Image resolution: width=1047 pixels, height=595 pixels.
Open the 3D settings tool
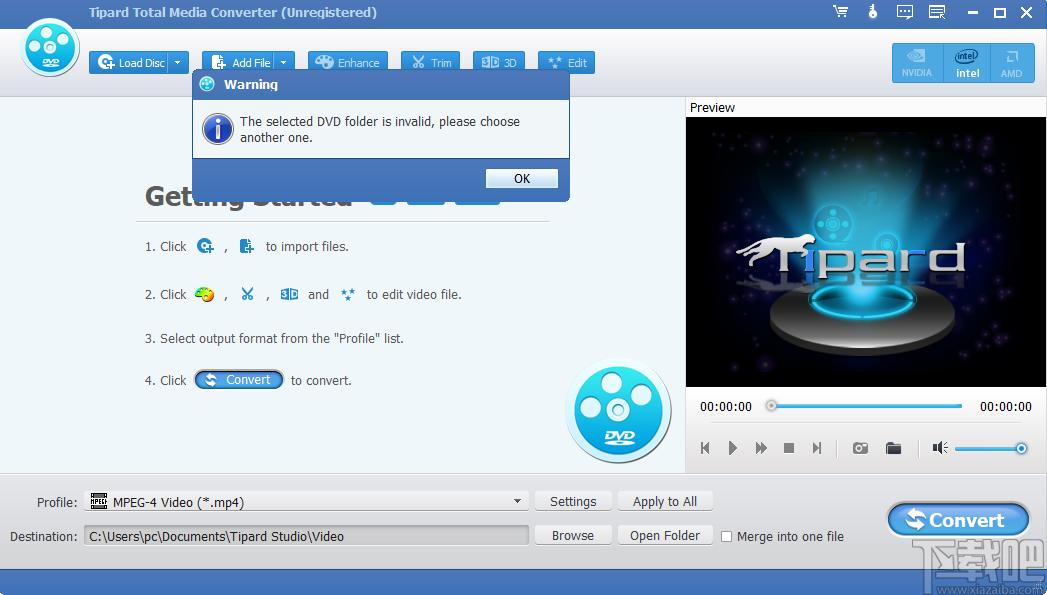point(499,63)
